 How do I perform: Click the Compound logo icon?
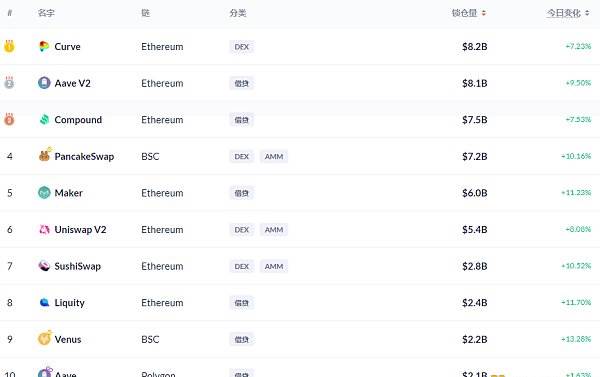tap(44, 119)
